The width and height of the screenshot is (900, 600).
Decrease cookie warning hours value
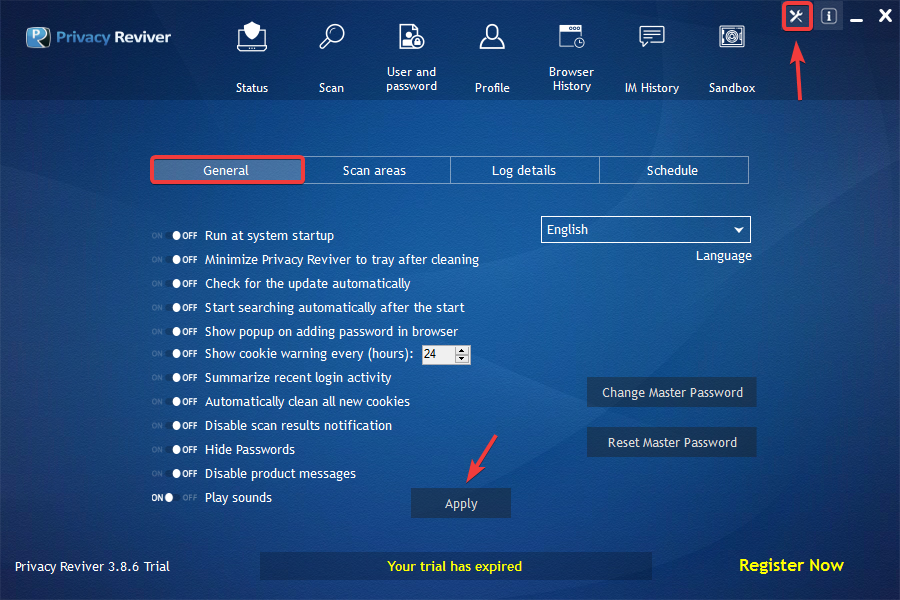point(461,359)
